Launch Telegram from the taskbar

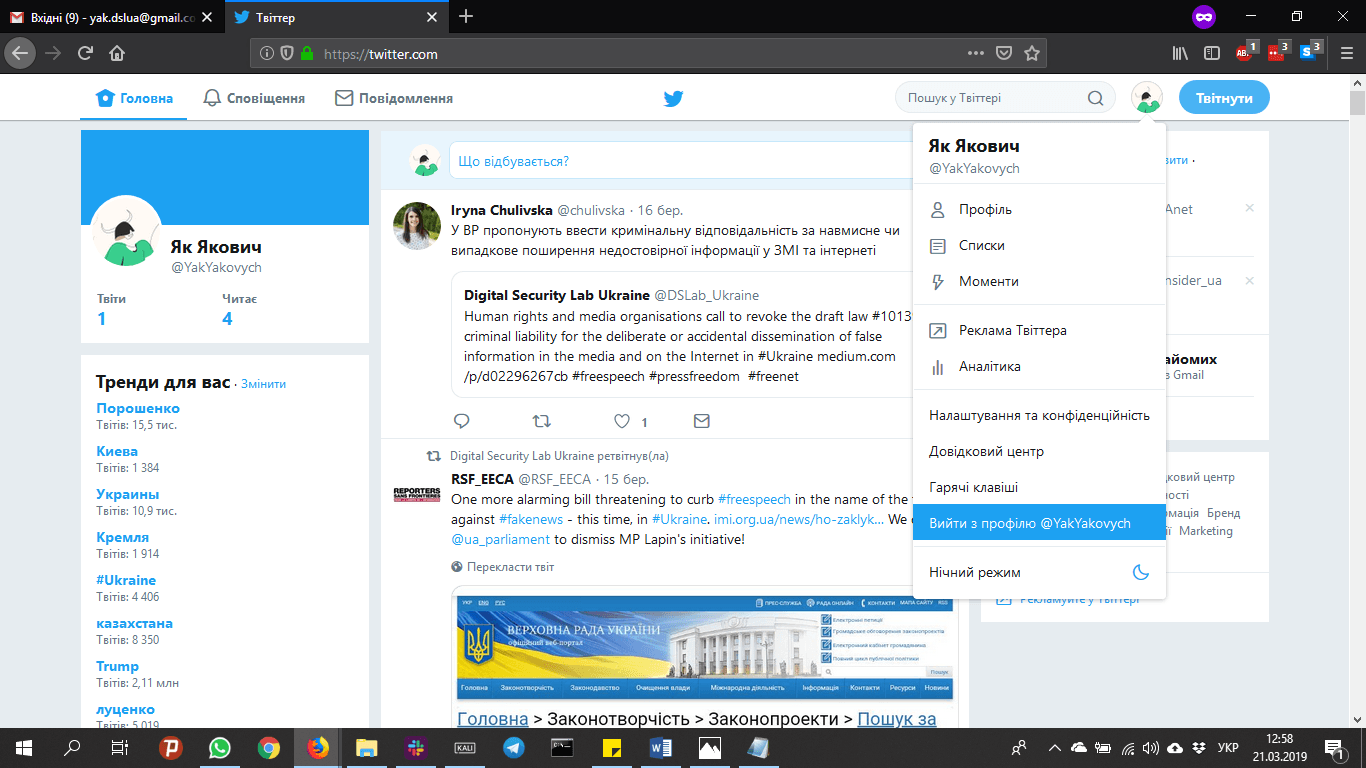[x=514, y=748]
